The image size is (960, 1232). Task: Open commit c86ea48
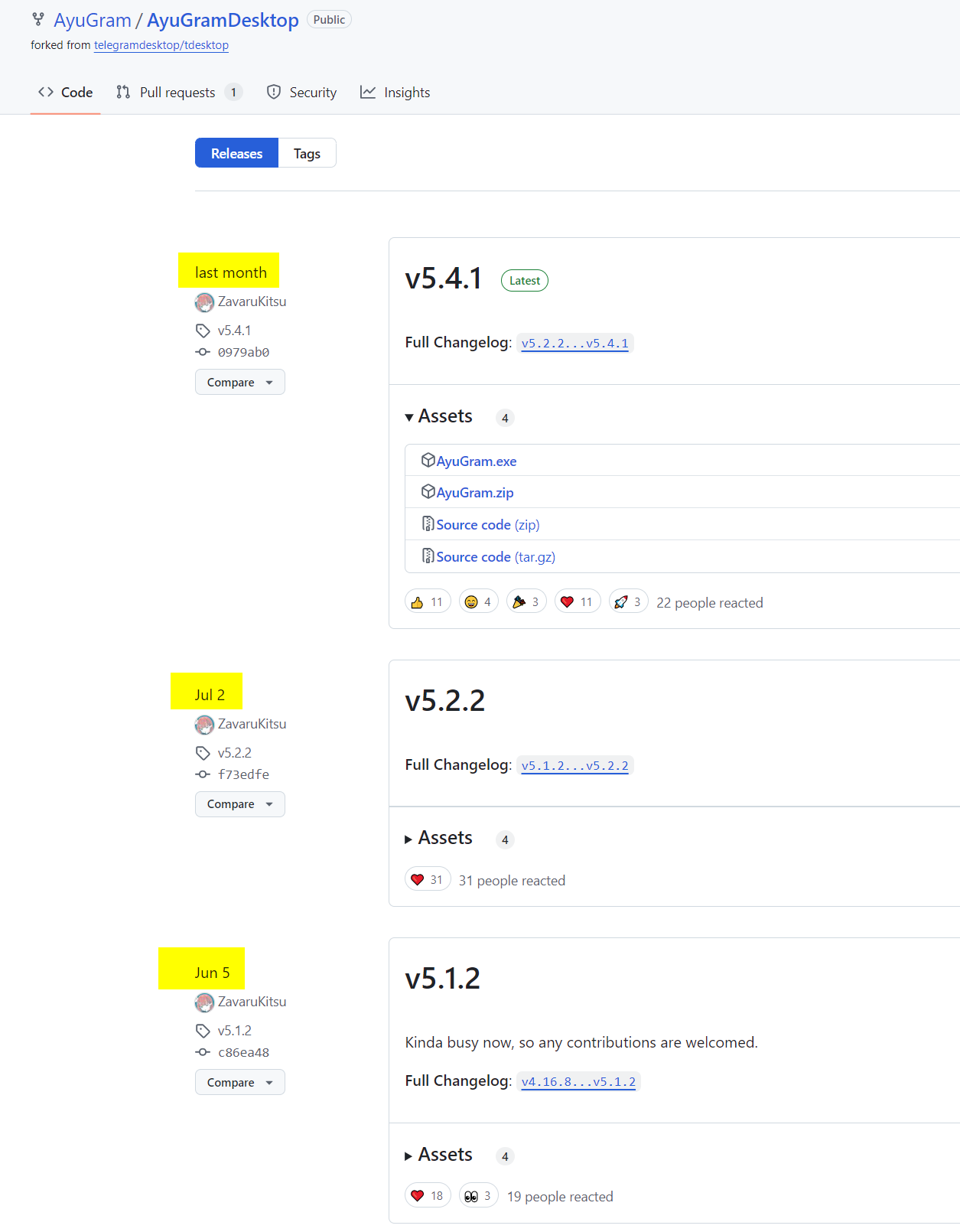(243, 1052)
